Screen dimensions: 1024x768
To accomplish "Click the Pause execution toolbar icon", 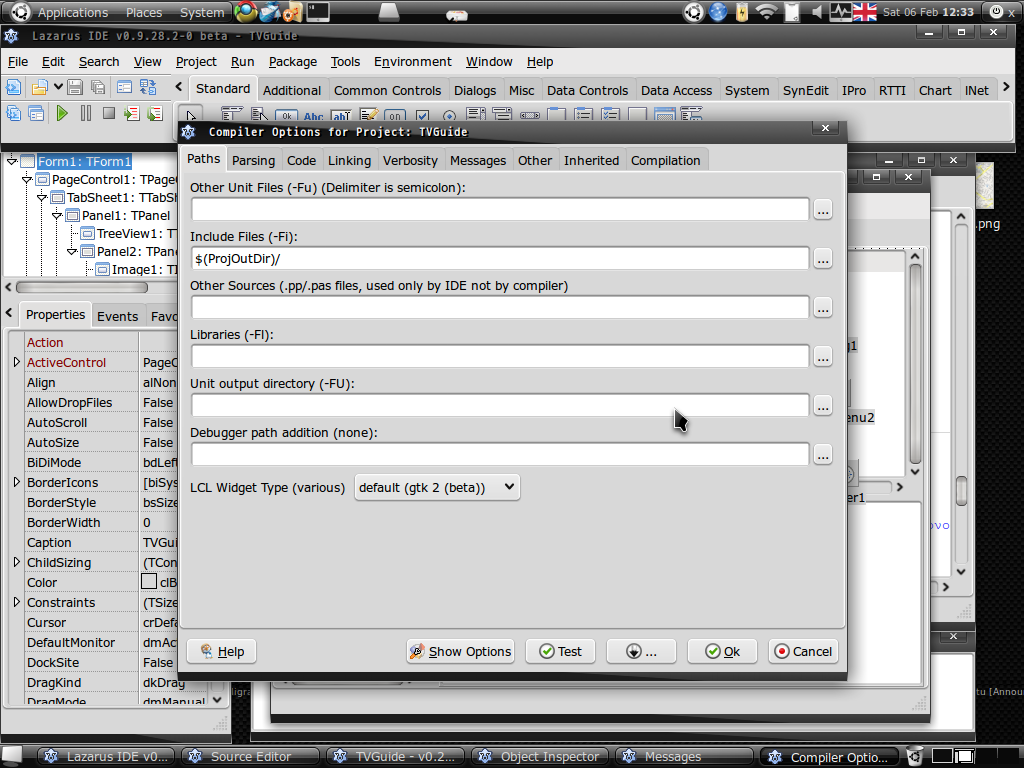I will (85, 114).
